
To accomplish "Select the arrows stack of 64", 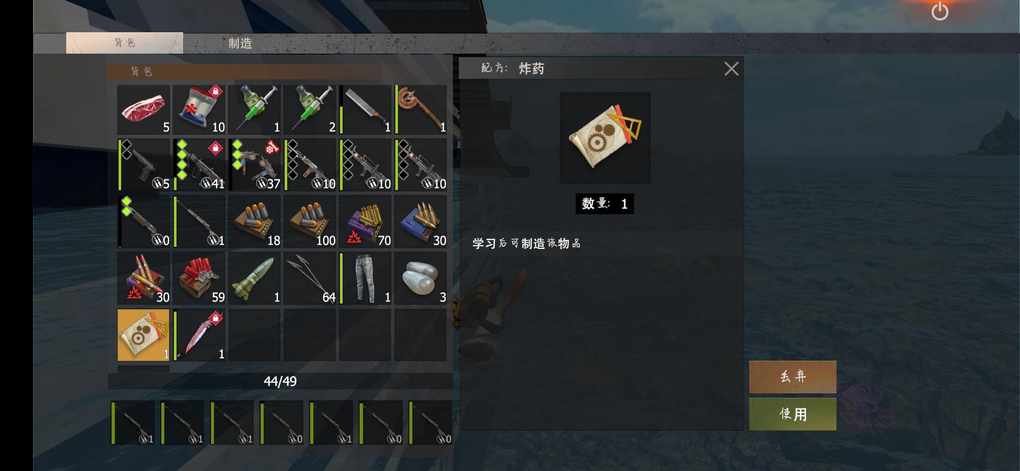I will pyautogui.click(x=310, y=278).
